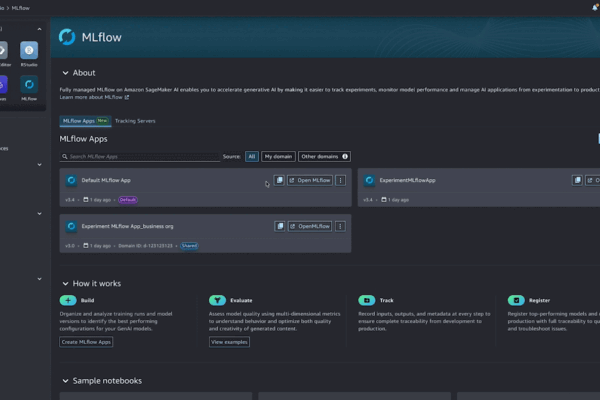Open the RStudio app icon in sidebar

29,50
